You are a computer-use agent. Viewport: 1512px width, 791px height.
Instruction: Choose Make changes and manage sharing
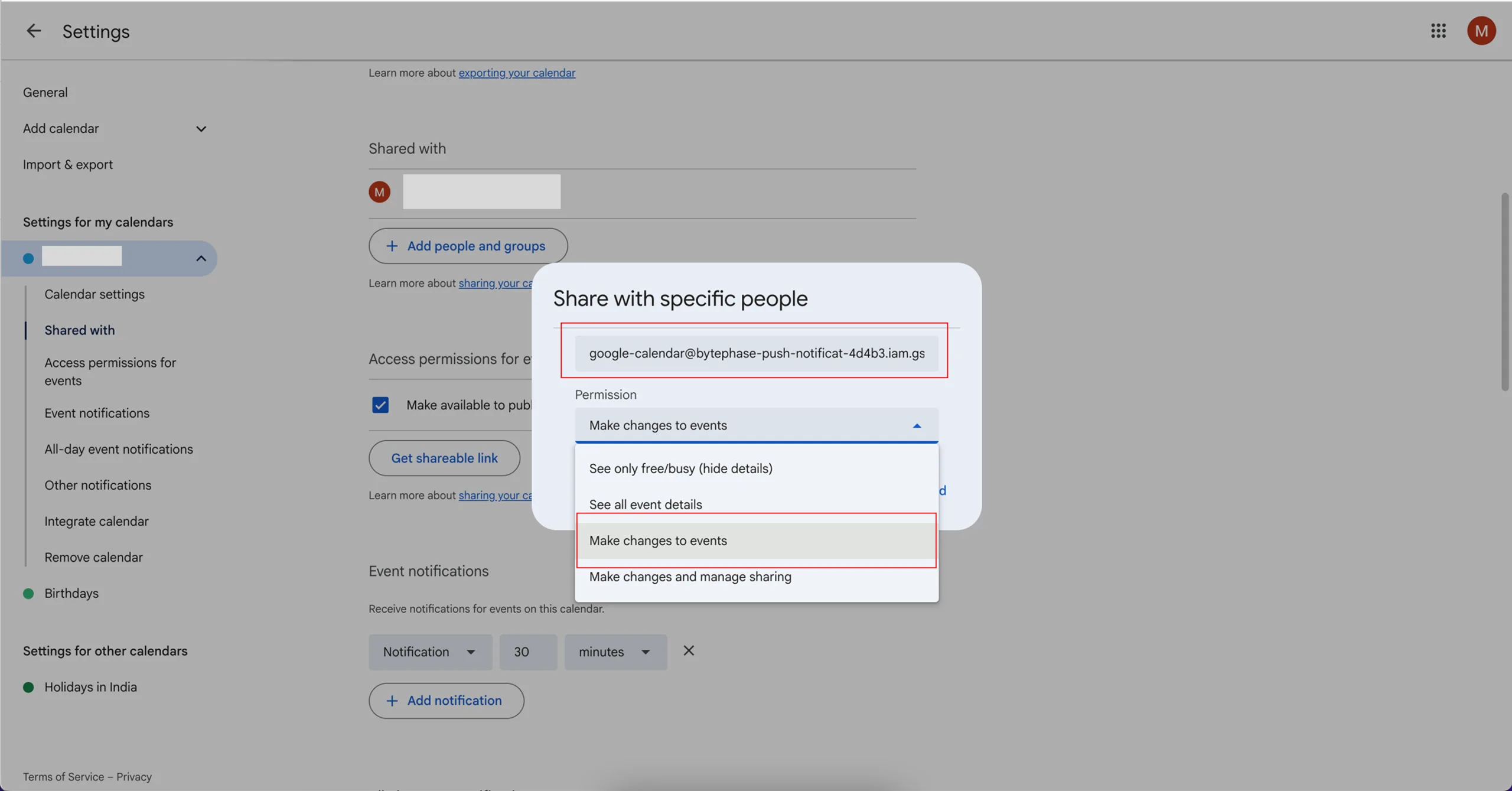690,577
